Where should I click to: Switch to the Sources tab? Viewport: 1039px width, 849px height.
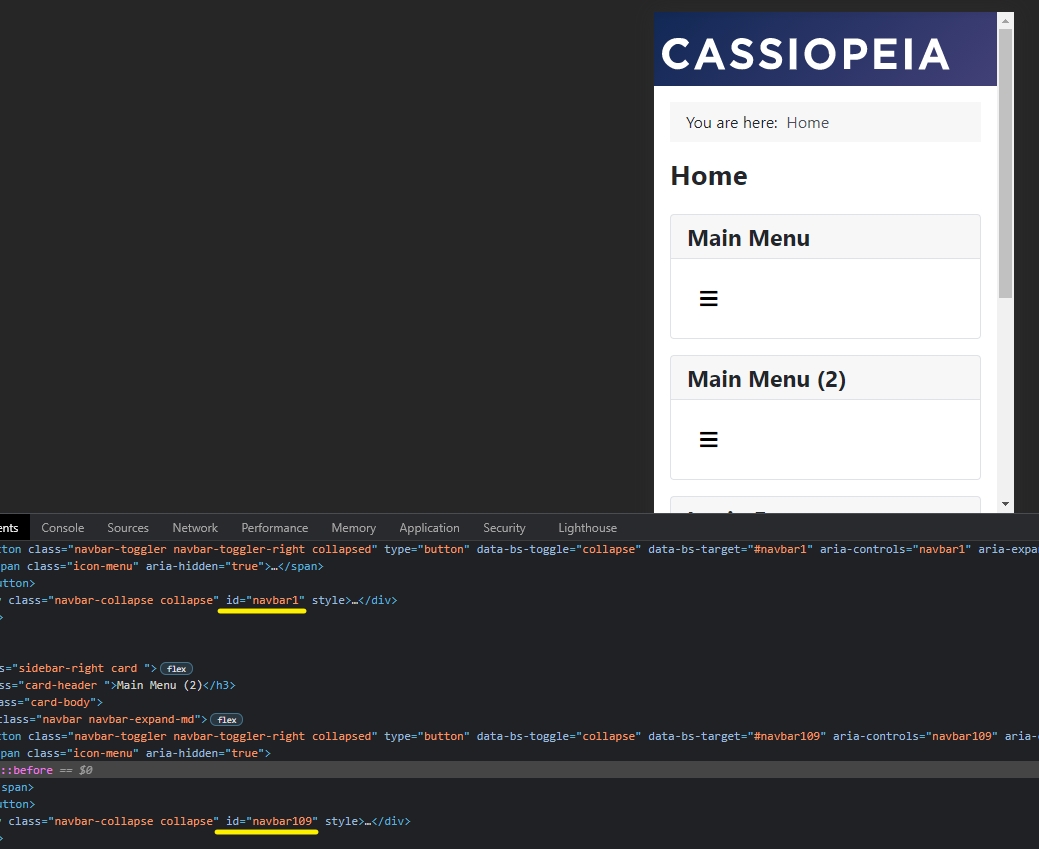coord(128,528)
